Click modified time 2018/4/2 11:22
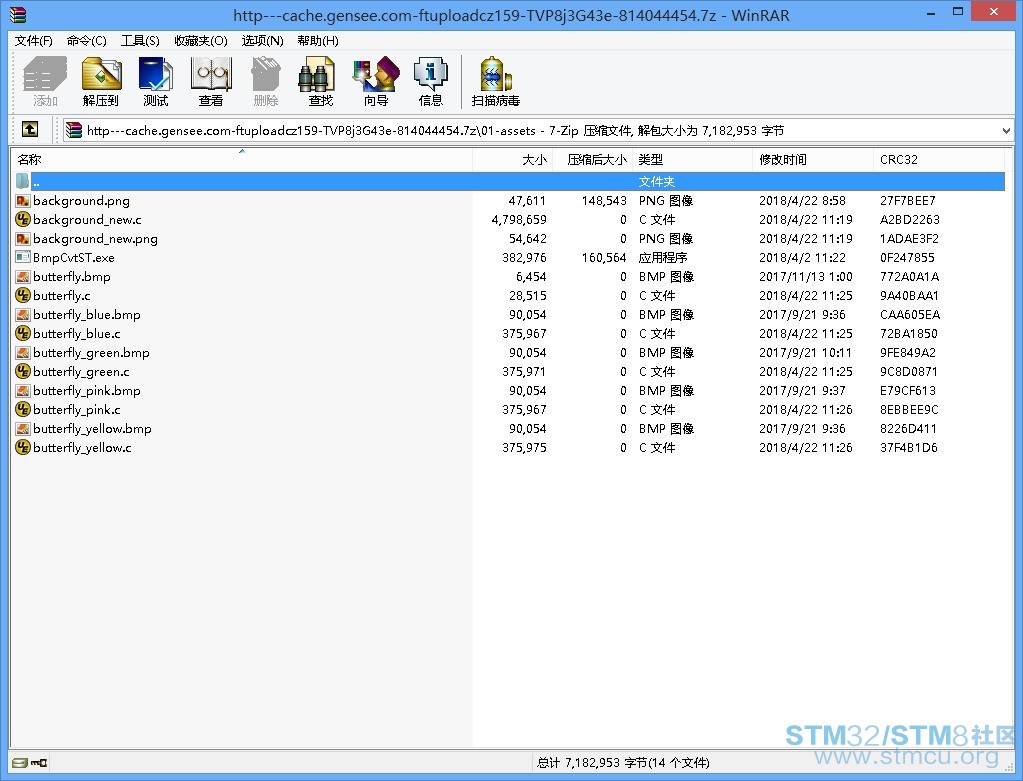This screenshot has width=1023, height=781. (x=802, y=258)
